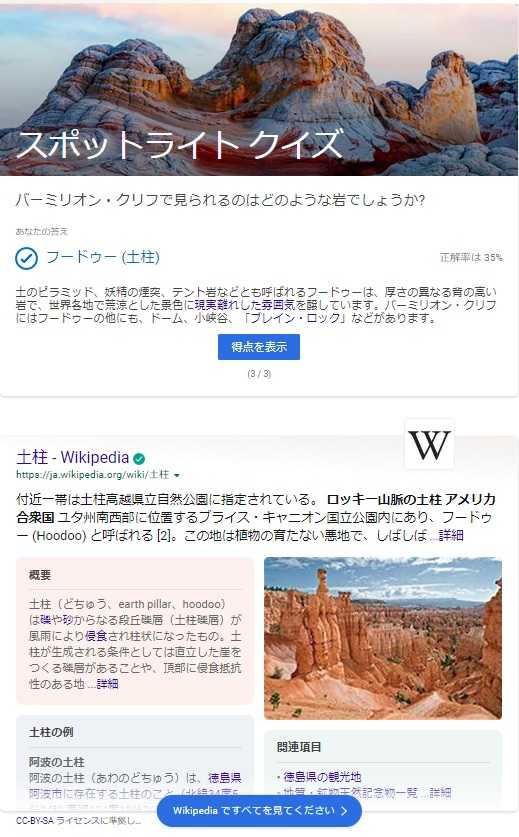Image resolution: width=519 pixels, height=837 pixels.
Task: Expand 詳細 in the 概要 card
Action: [x=107, y=684]
